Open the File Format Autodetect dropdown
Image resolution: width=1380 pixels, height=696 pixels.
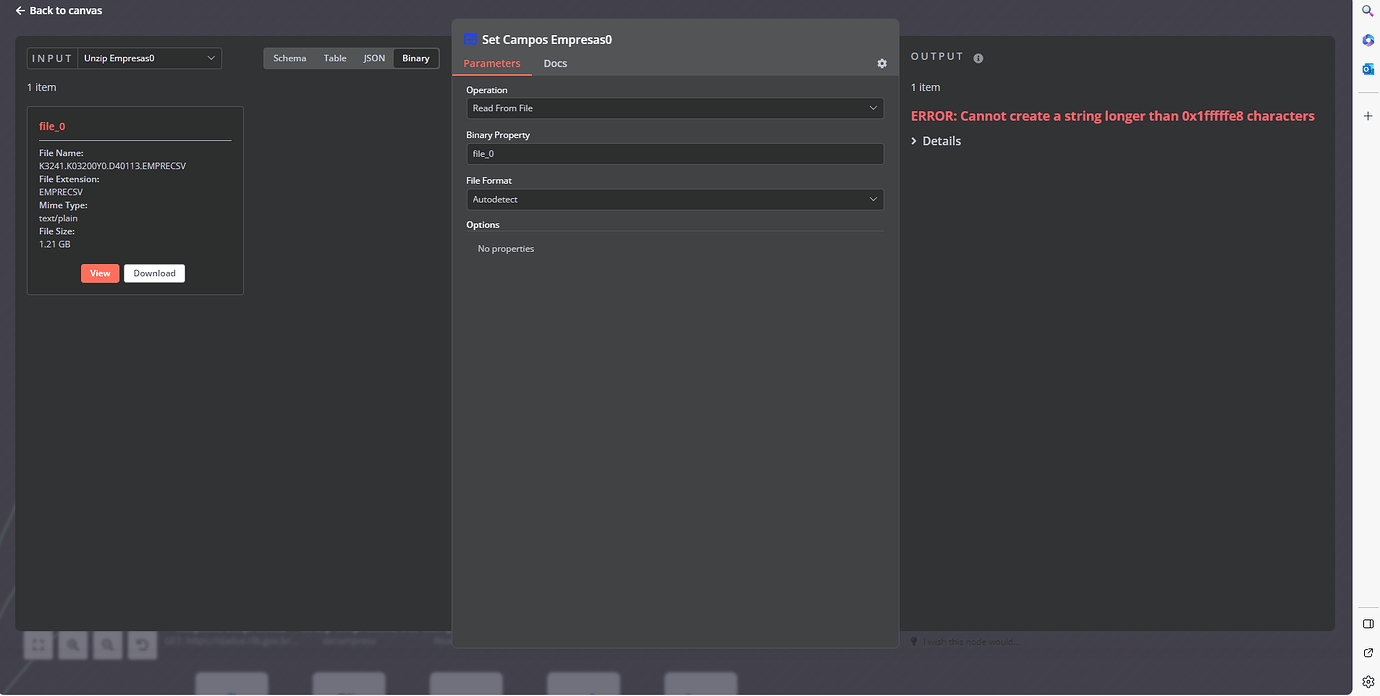click(x=674, y=199)
